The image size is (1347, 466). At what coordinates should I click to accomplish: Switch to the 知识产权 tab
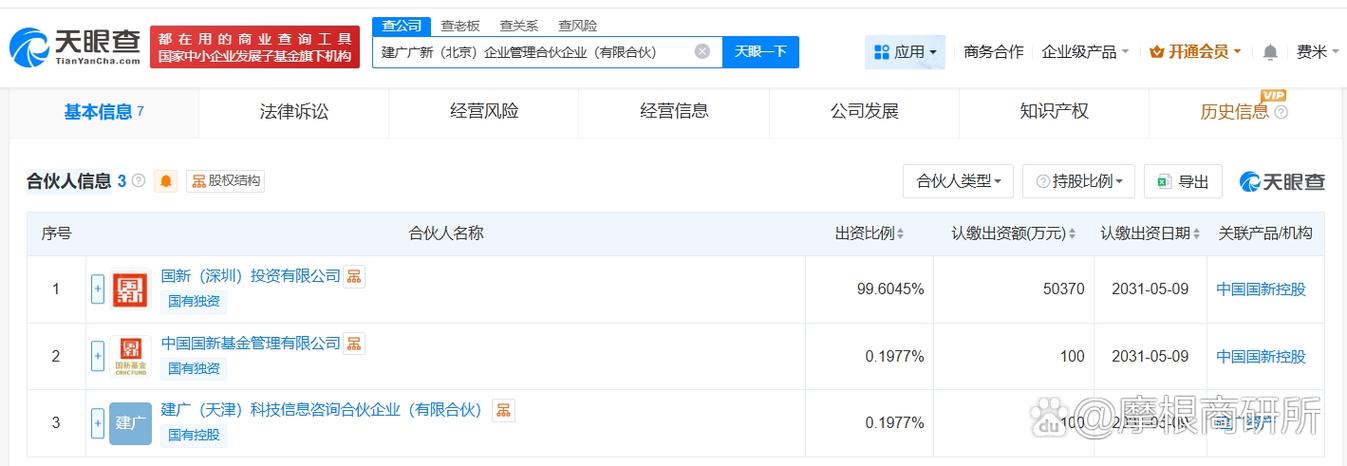tap(1054, 112)
